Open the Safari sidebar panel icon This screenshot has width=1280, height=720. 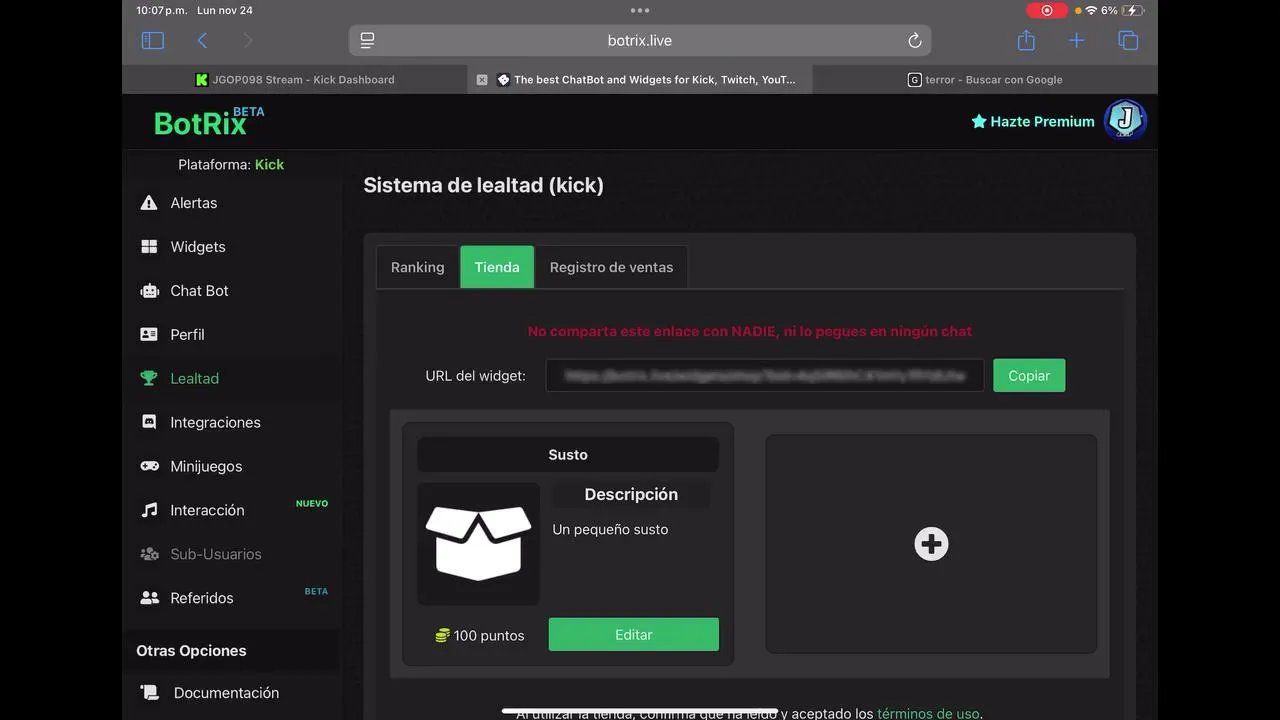[x=152, y=40]
